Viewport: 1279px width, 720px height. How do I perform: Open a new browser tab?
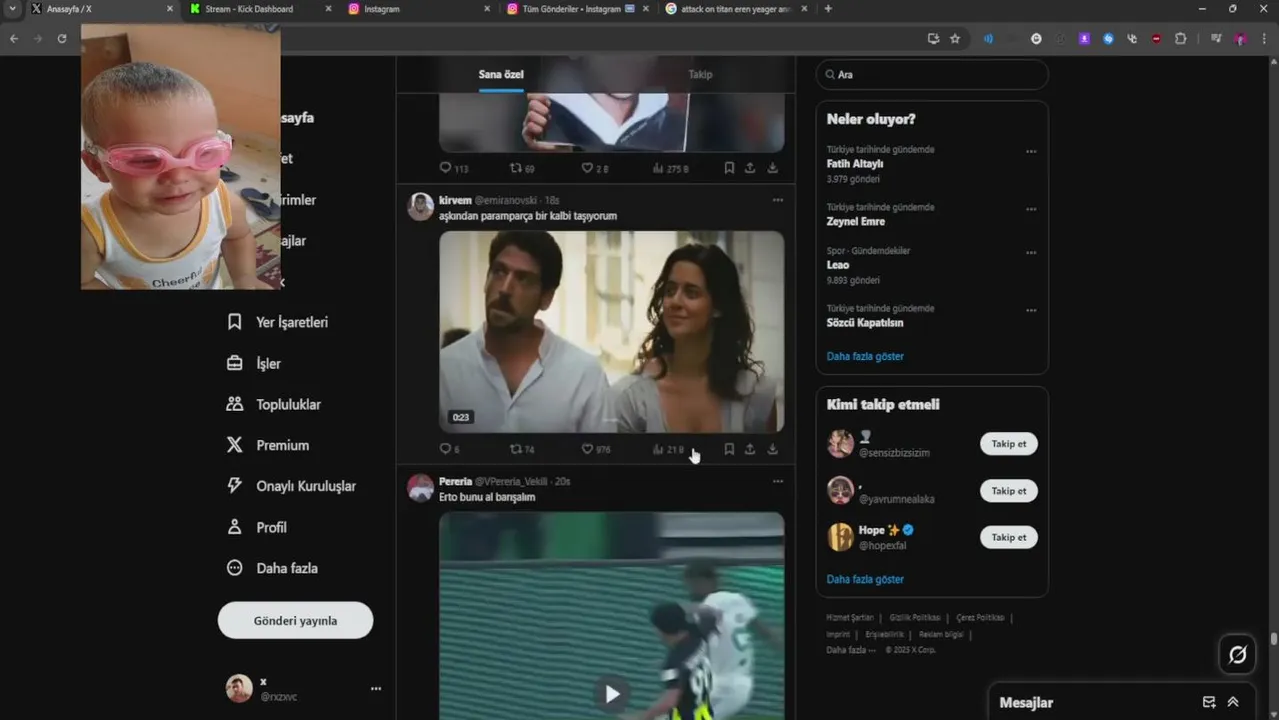coord(828,9)
